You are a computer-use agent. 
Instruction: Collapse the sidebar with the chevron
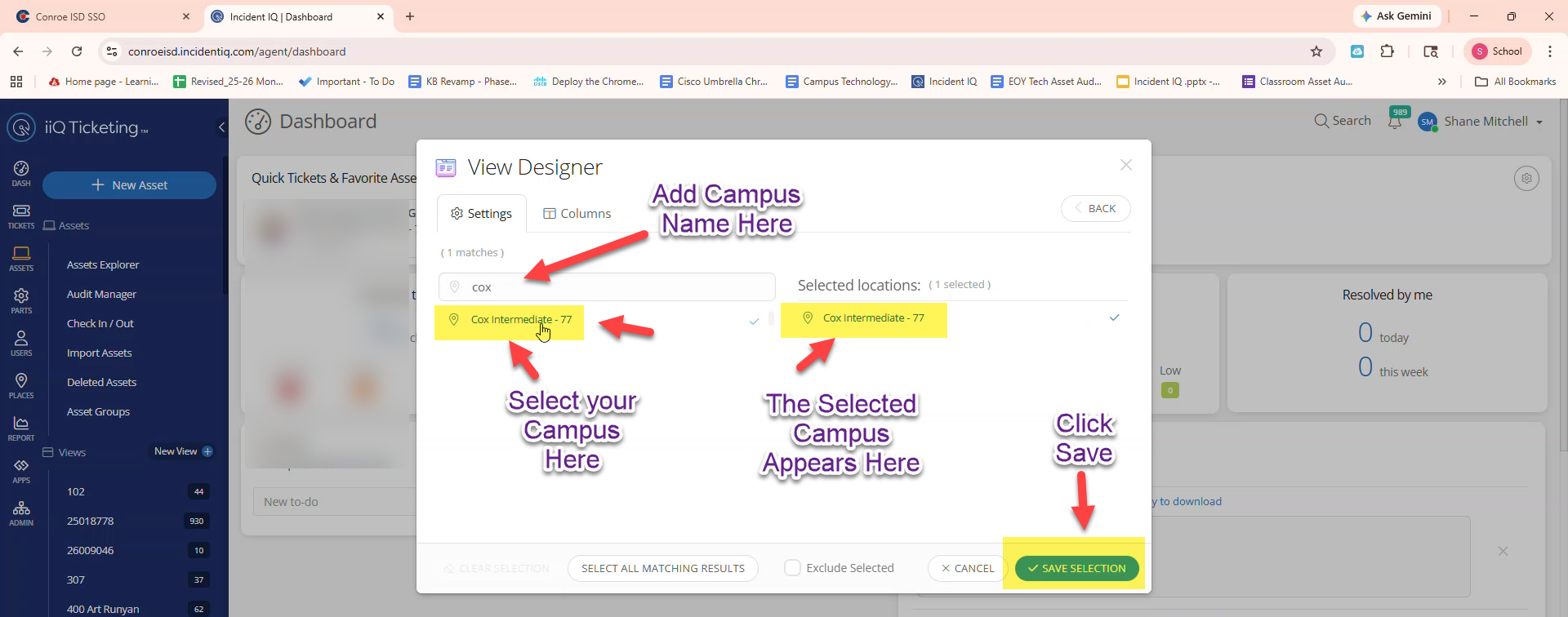tap(221, 127)
